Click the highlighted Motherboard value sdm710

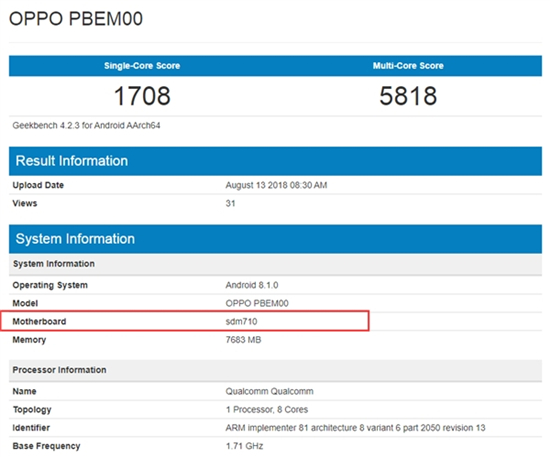click(241, 321)
